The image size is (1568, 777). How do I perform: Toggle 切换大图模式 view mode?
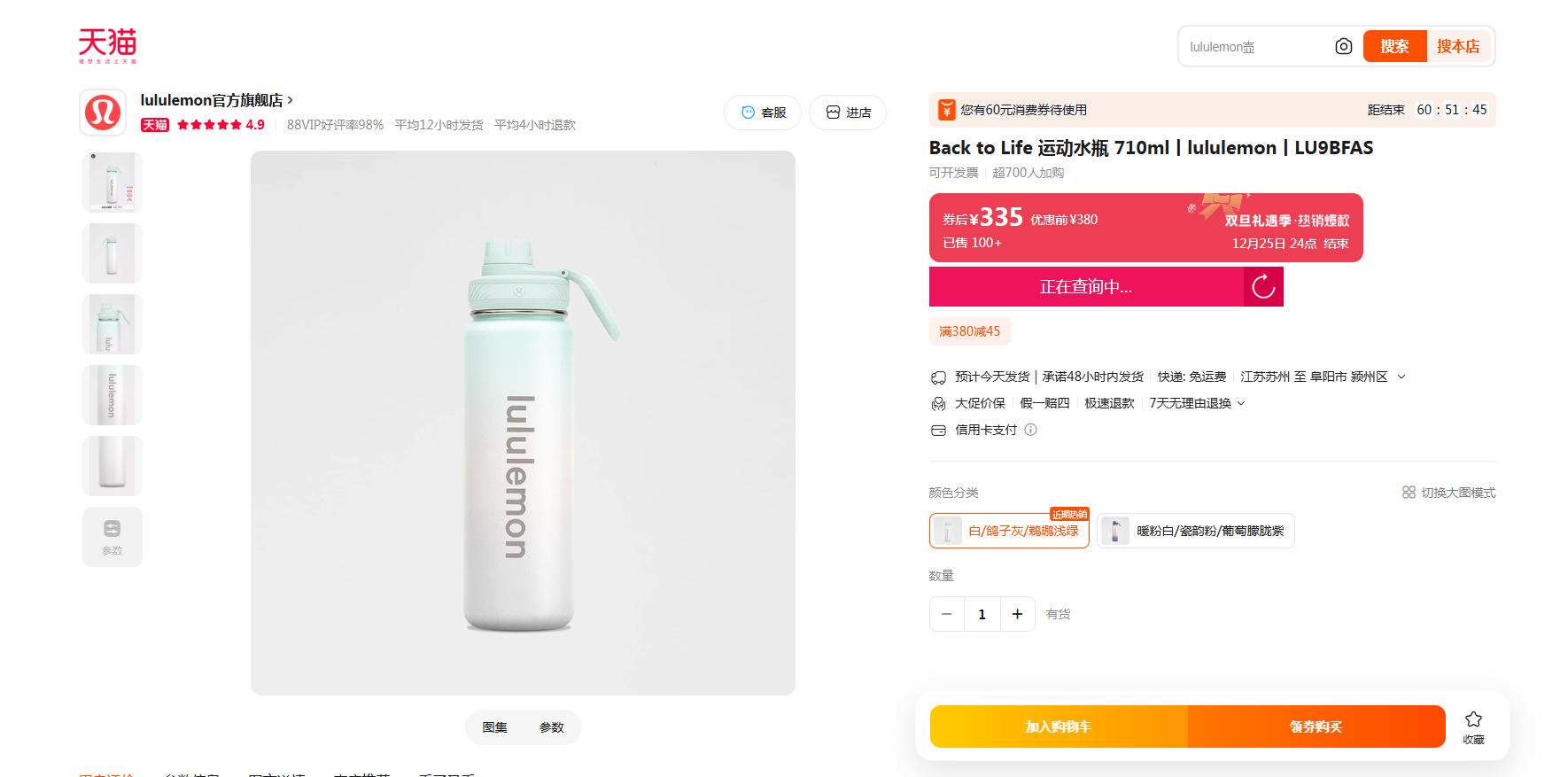click(x=1448, y=493)
